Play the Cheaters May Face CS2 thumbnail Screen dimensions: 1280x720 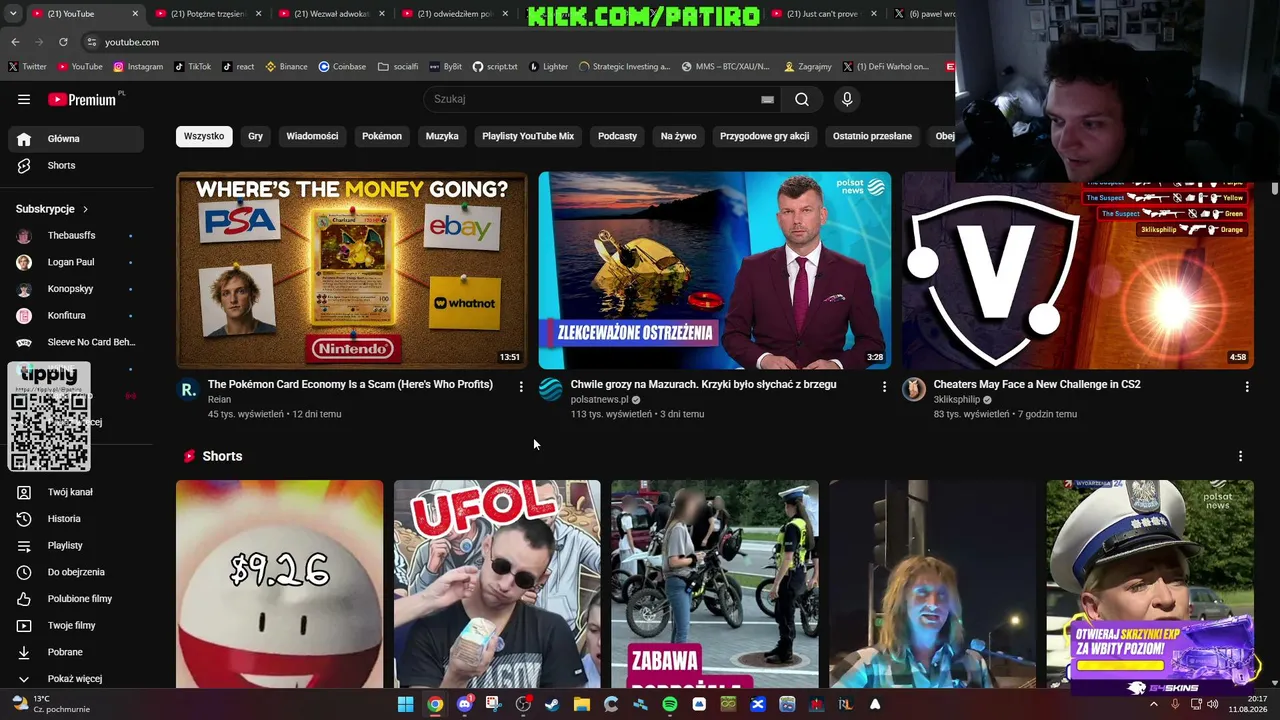coord(1078,270)
